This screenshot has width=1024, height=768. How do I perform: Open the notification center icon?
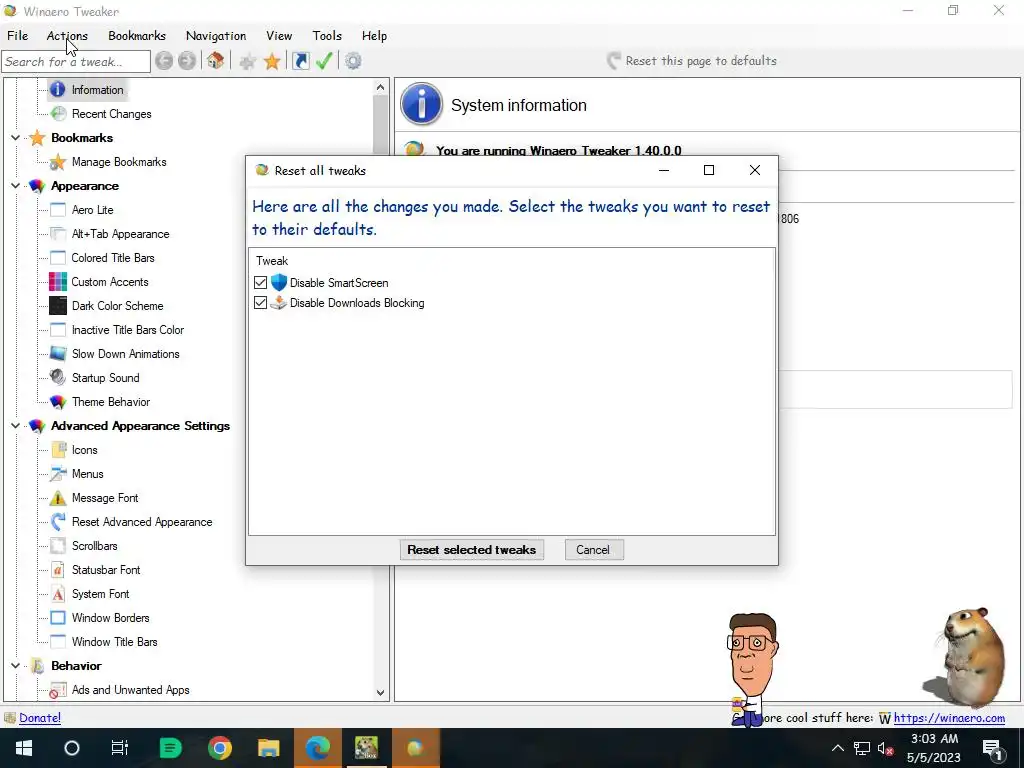(x=992, y=748)
